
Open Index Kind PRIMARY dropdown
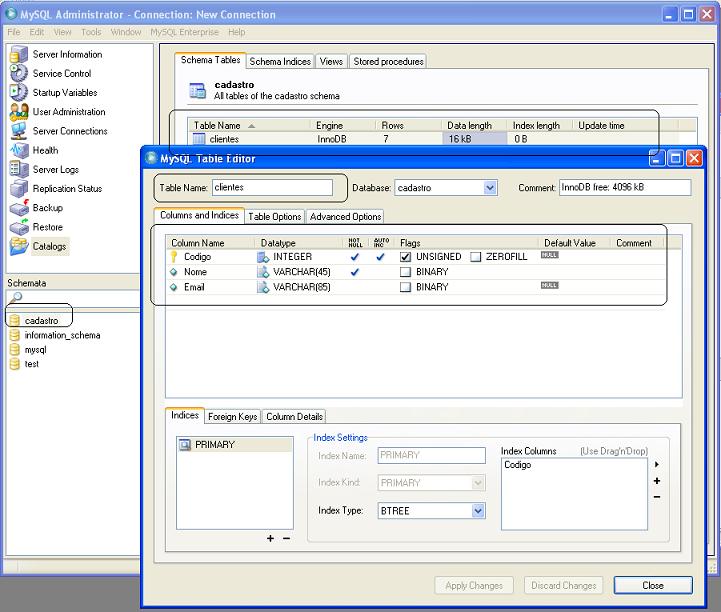point(478,483)
